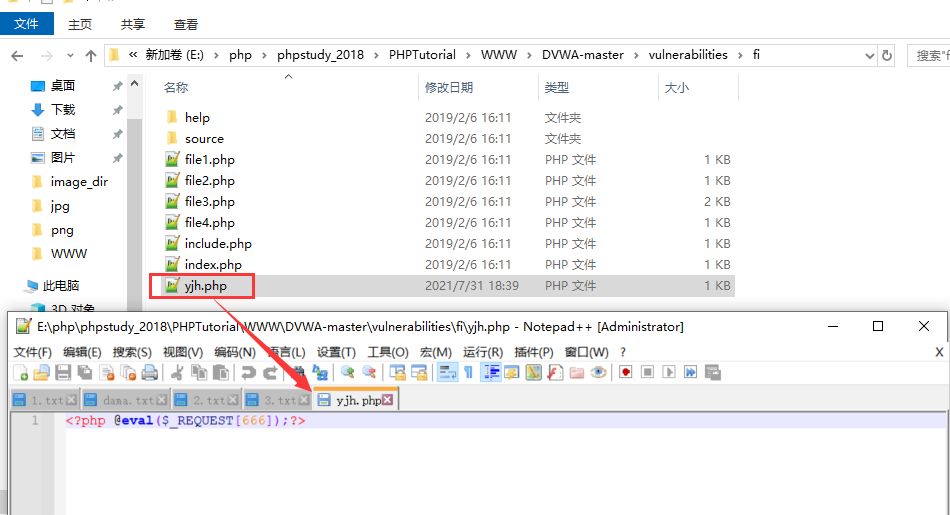Viewport: 950px width, 515px height.
Task: Refresh the fi folder view
Action: [887, 56]
